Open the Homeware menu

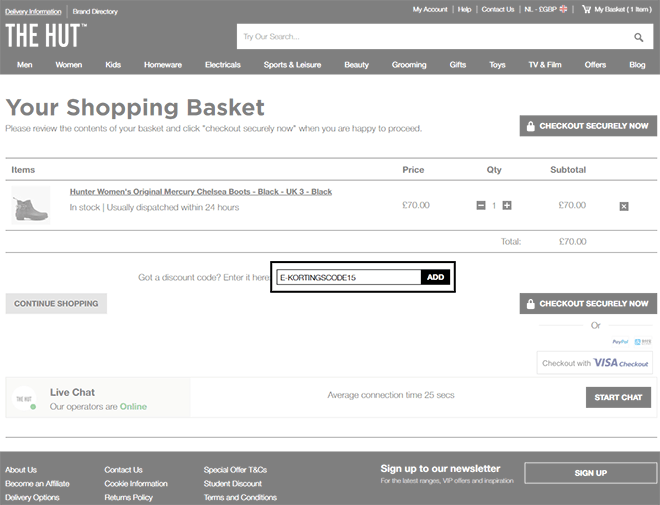click(x=163, y=65)
